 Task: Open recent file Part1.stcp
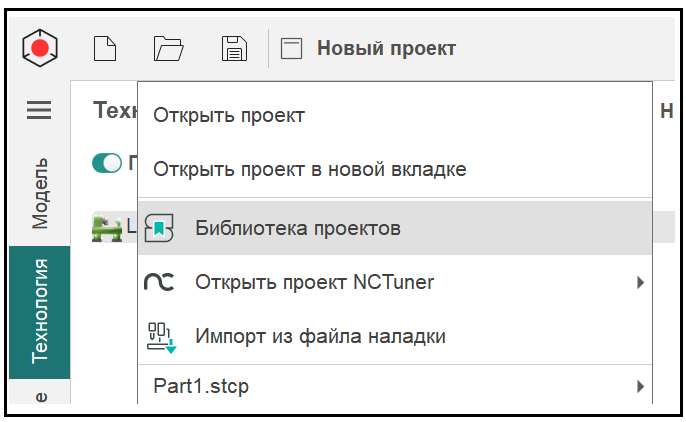point(201,386)
